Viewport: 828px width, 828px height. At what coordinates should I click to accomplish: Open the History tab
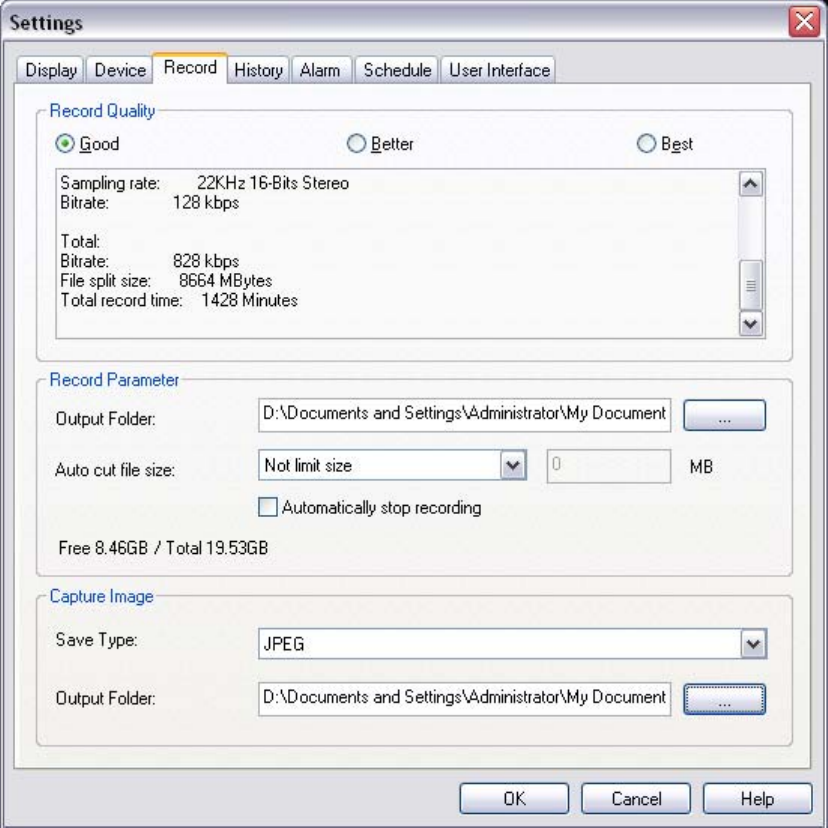258,70
